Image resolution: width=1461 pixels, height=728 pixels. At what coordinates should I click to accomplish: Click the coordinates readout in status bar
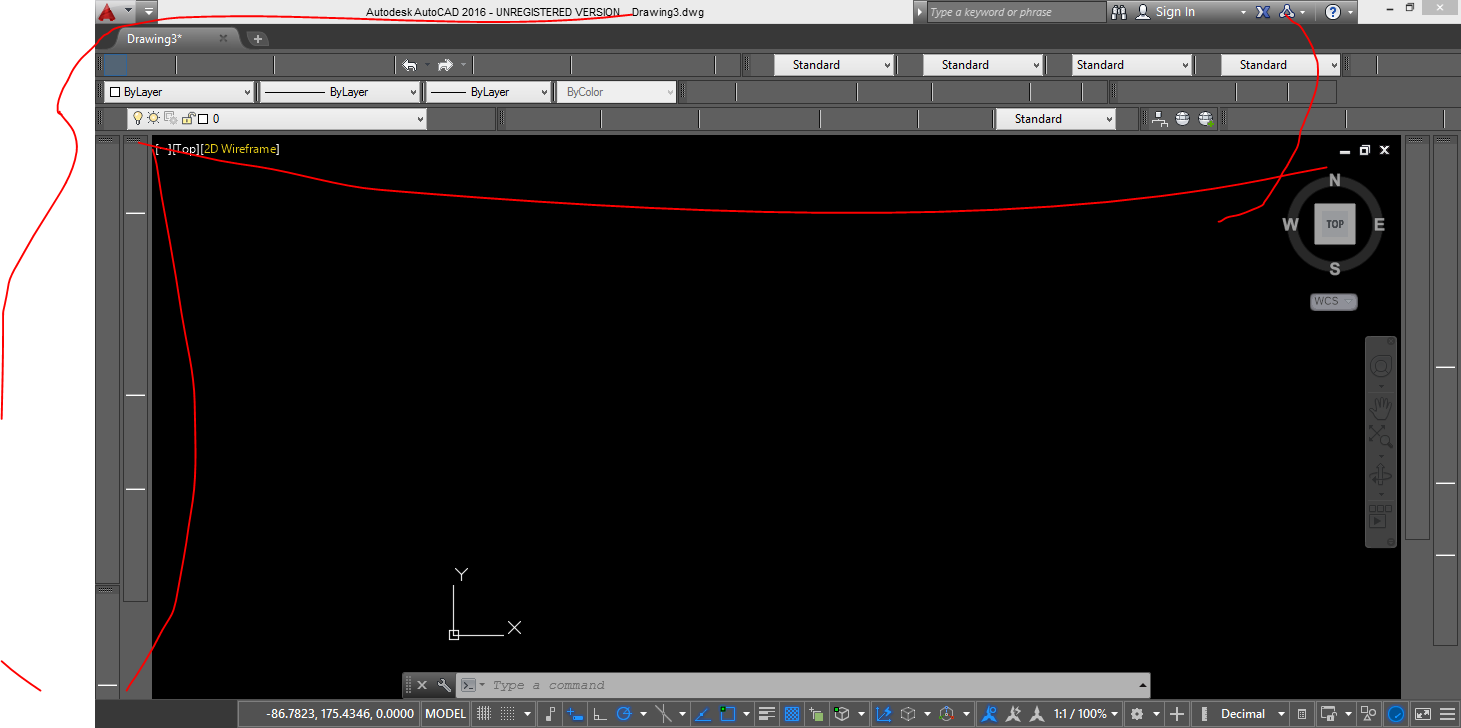click(x=340, y=714)
